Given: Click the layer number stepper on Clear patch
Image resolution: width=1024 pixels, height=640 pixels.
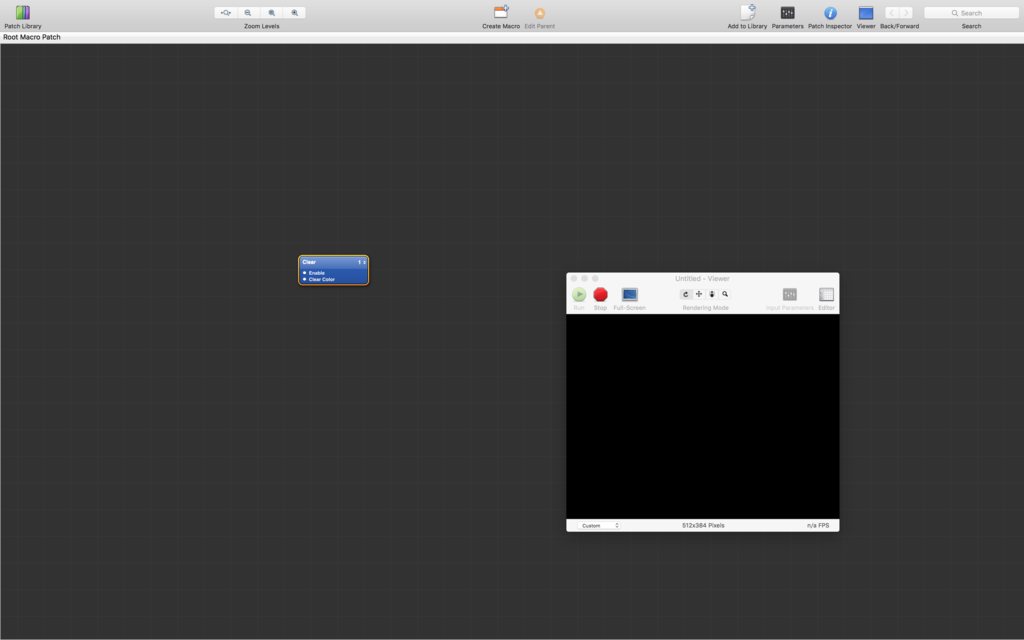Looking at the screenshot, I should point(362,262).
